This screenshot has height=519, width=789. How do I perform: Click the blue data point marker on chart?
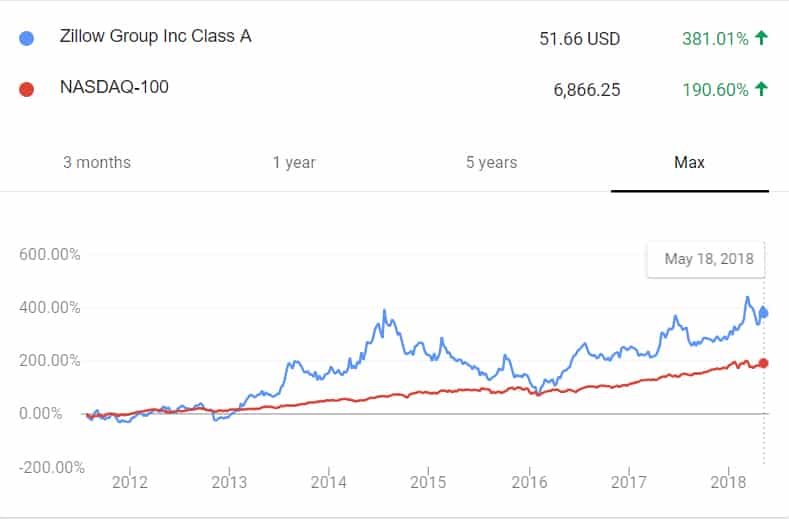[x=765, y=312]
